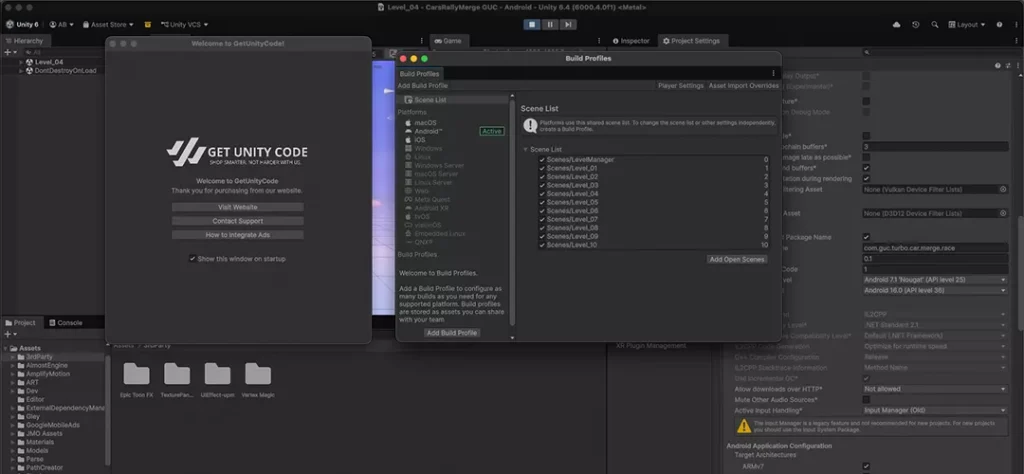Toggle 'Show this window on startup' checkbox
The width and height of the screenshot is (1024, 474).
pos(192,259)
